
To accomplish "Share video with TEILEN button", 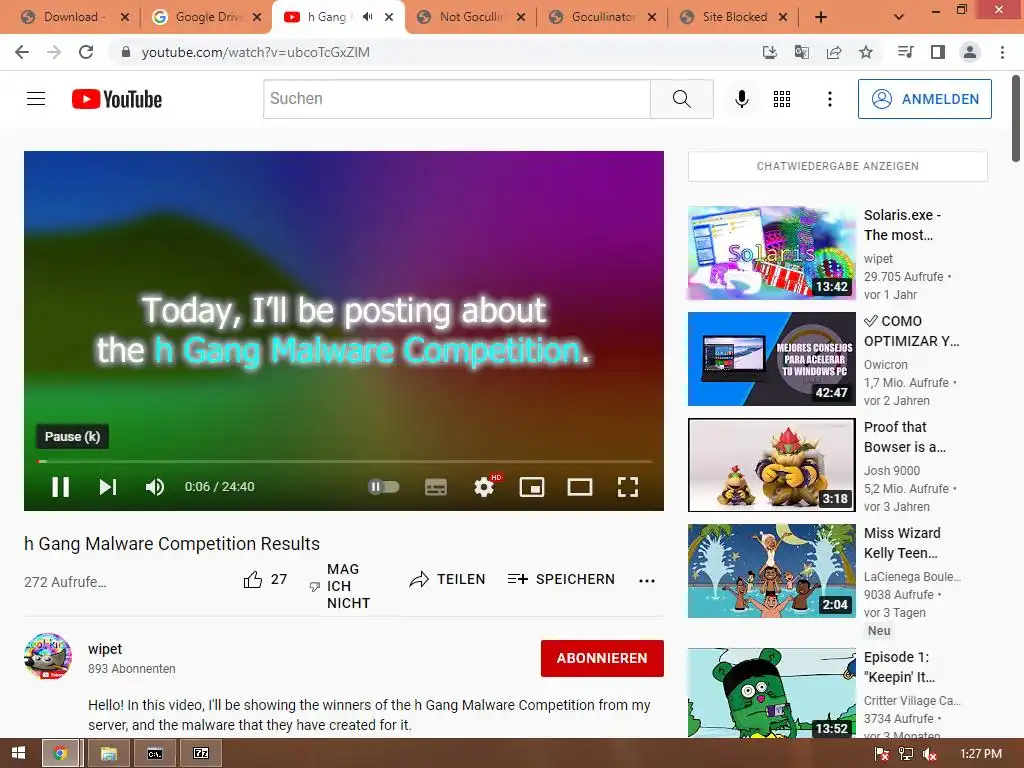I will pos(447,579).
